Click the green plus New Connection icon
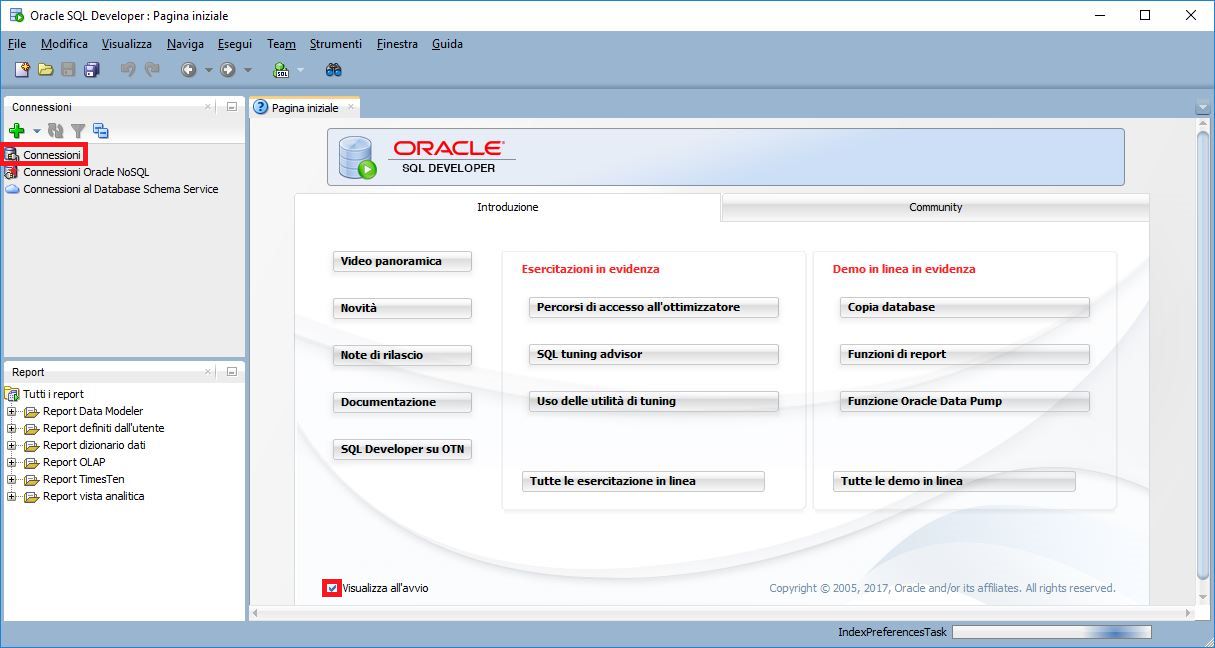The height and width of the screenshot is (648, 1215). [x=16, y=131]
